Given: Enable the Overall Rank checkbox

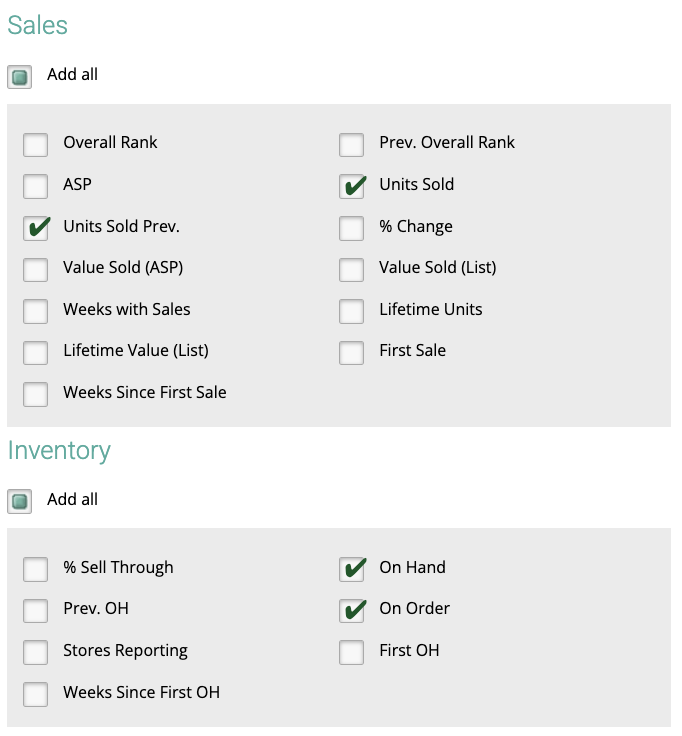Looking at the screenshot, I should point(35,145).
